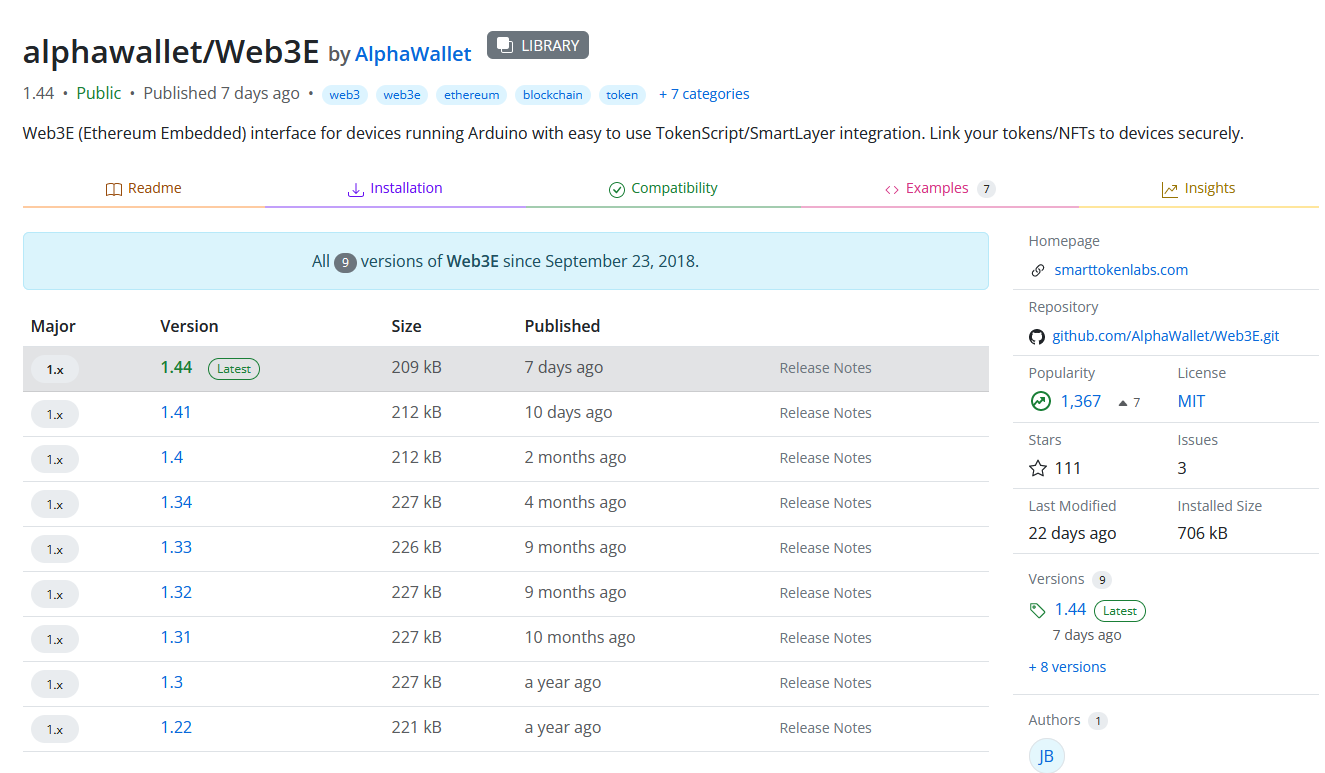The height and width of the screenshot is (773, 1325).
Task: Click popularity count 1,367
Action: click(x=1081, y=401)
